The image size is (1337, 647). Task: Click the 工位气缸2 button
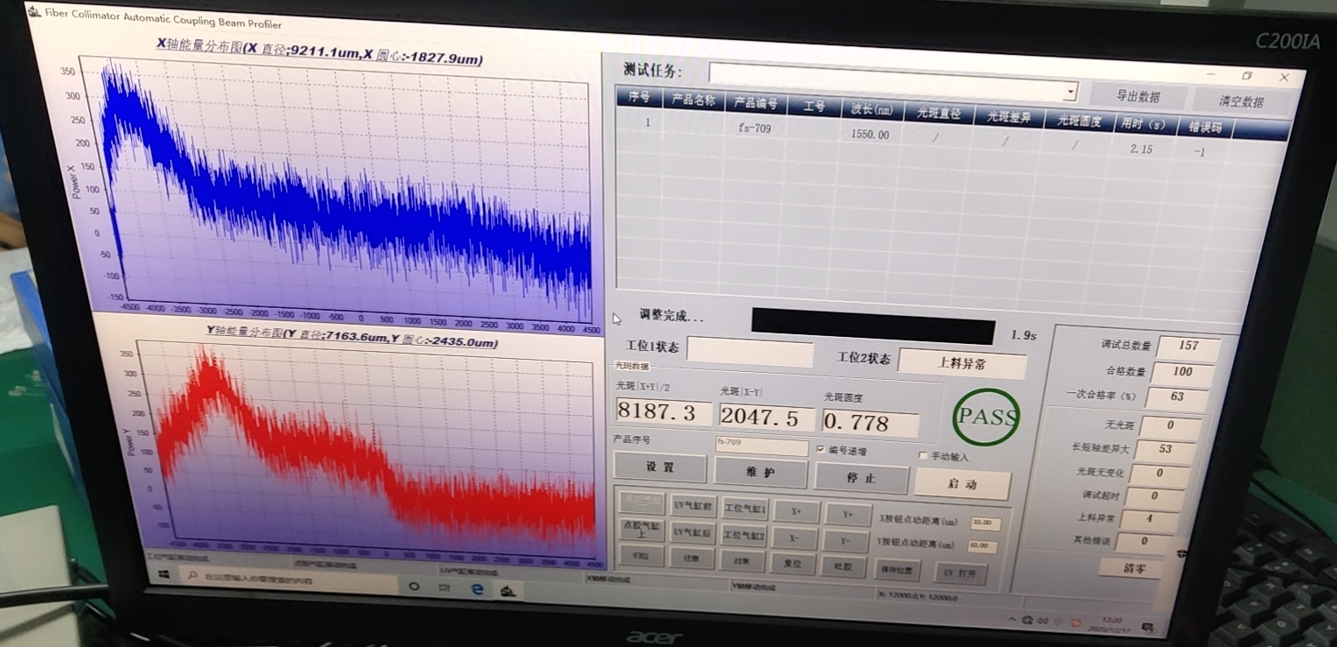point(744,536)
